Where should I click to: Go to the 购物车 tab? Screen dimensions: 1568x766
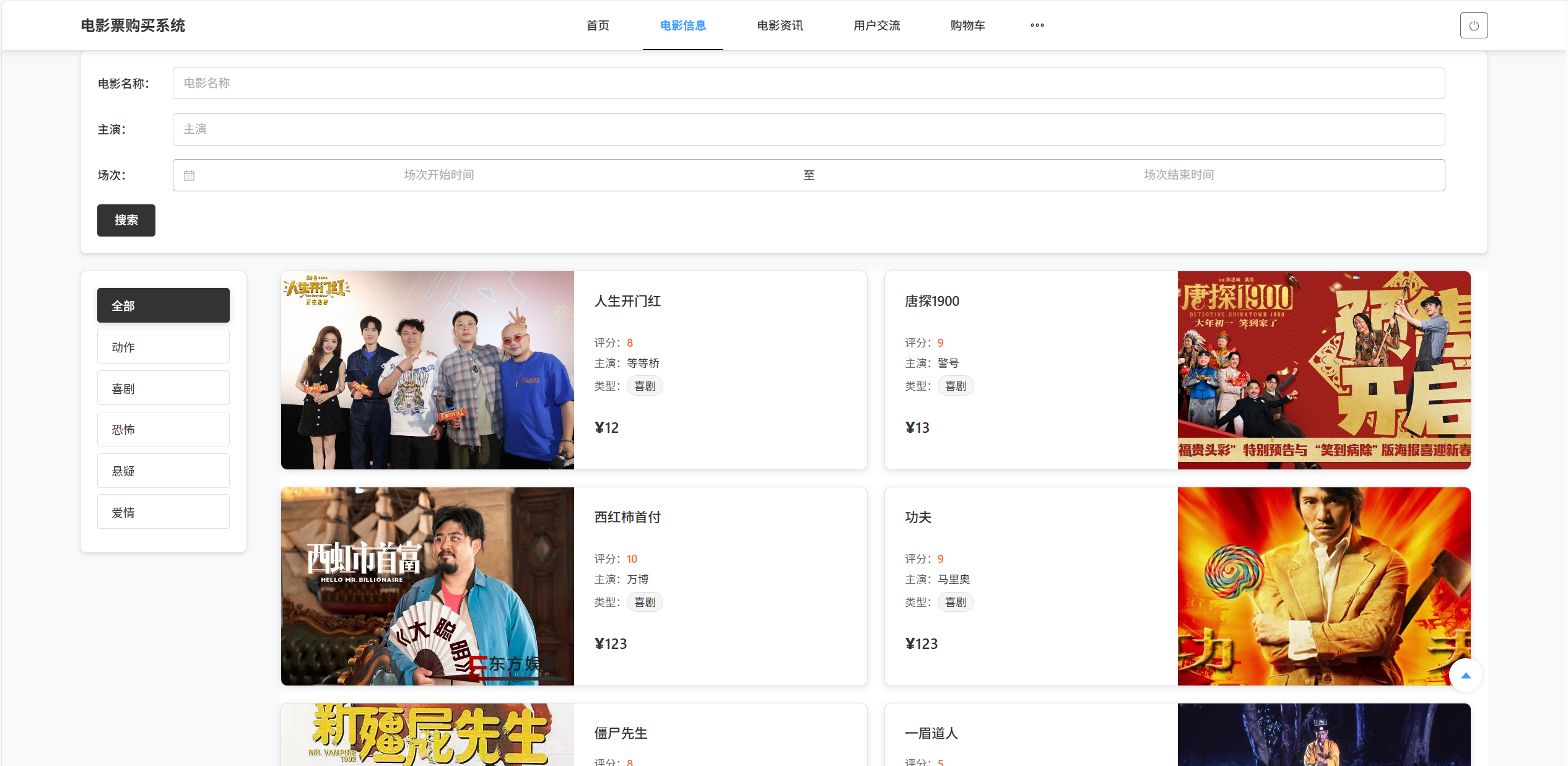pos(967,25)
